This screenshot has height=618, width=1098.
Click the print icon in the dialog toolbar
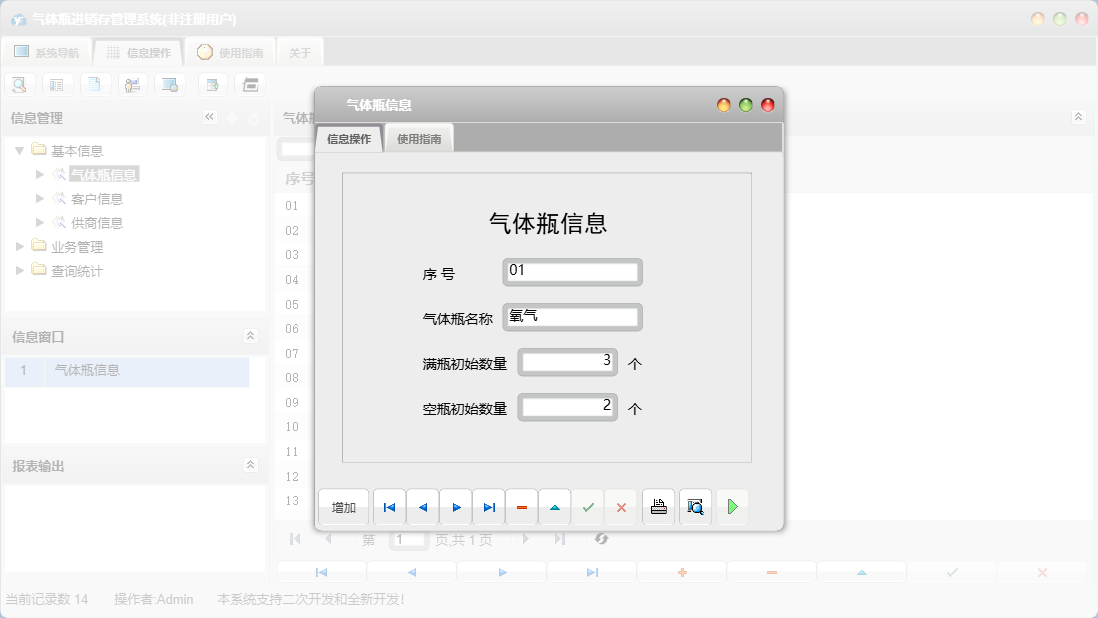658,507
